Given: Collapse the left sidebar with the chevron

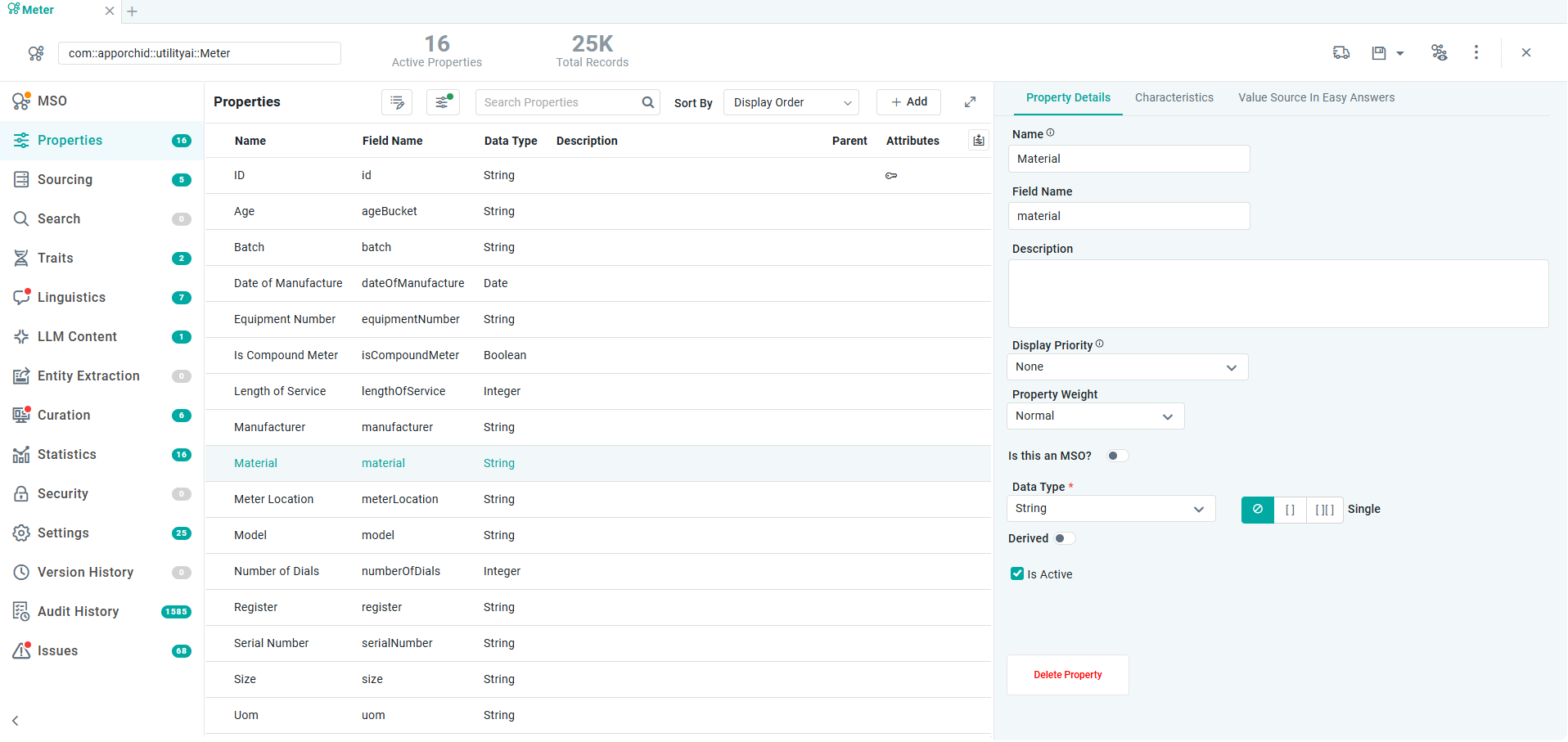Looking at the screenshot, I should click(16, 721).
